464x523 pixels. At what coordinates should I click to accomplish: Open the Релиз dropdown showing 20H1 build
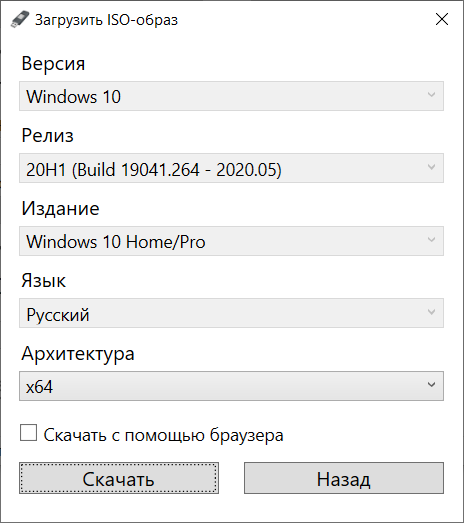[231, 168]
